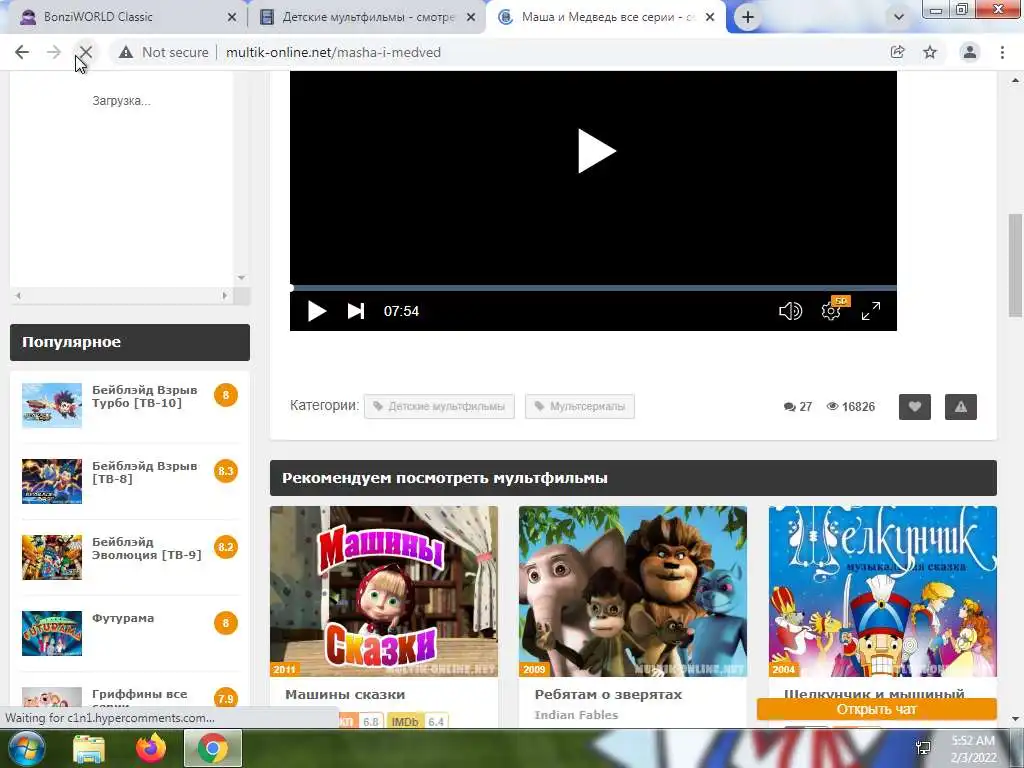
Task: Open Машины сказки poster
Action: [x=384, y=591]
